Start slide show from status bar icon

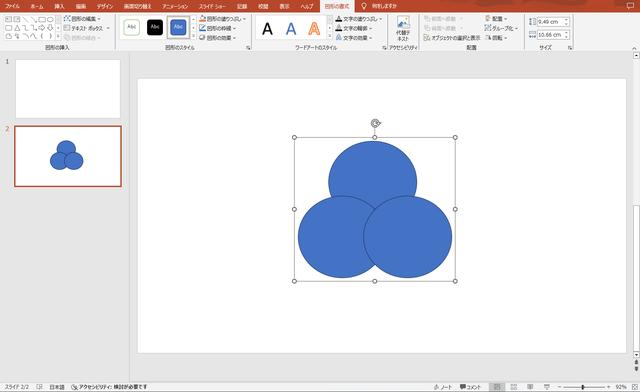[x=547, y=387]
